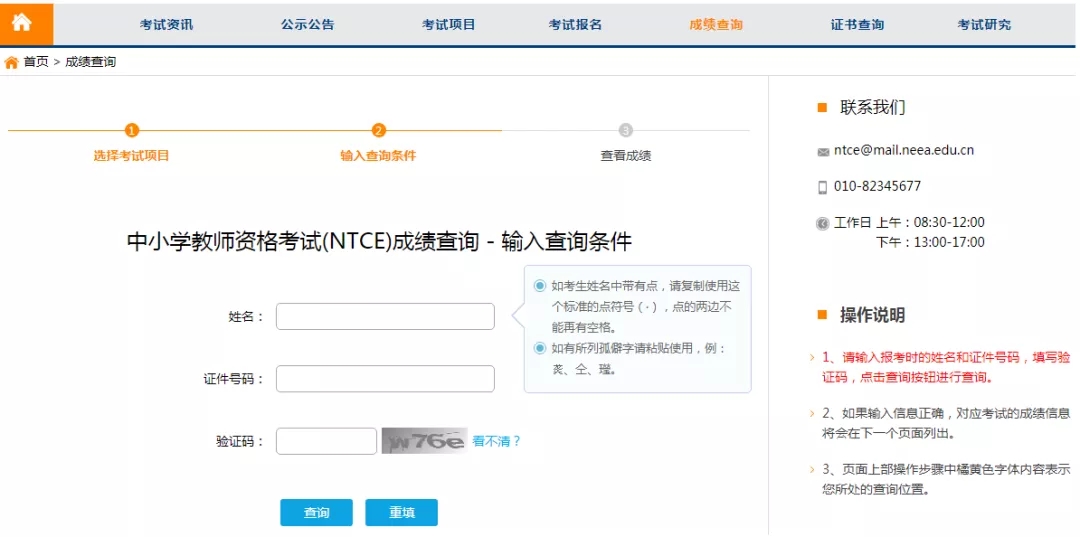Open the 考试资讯 menu
Image resolution: width=1080 pixels, height=537 pixels.
(166, 25)
